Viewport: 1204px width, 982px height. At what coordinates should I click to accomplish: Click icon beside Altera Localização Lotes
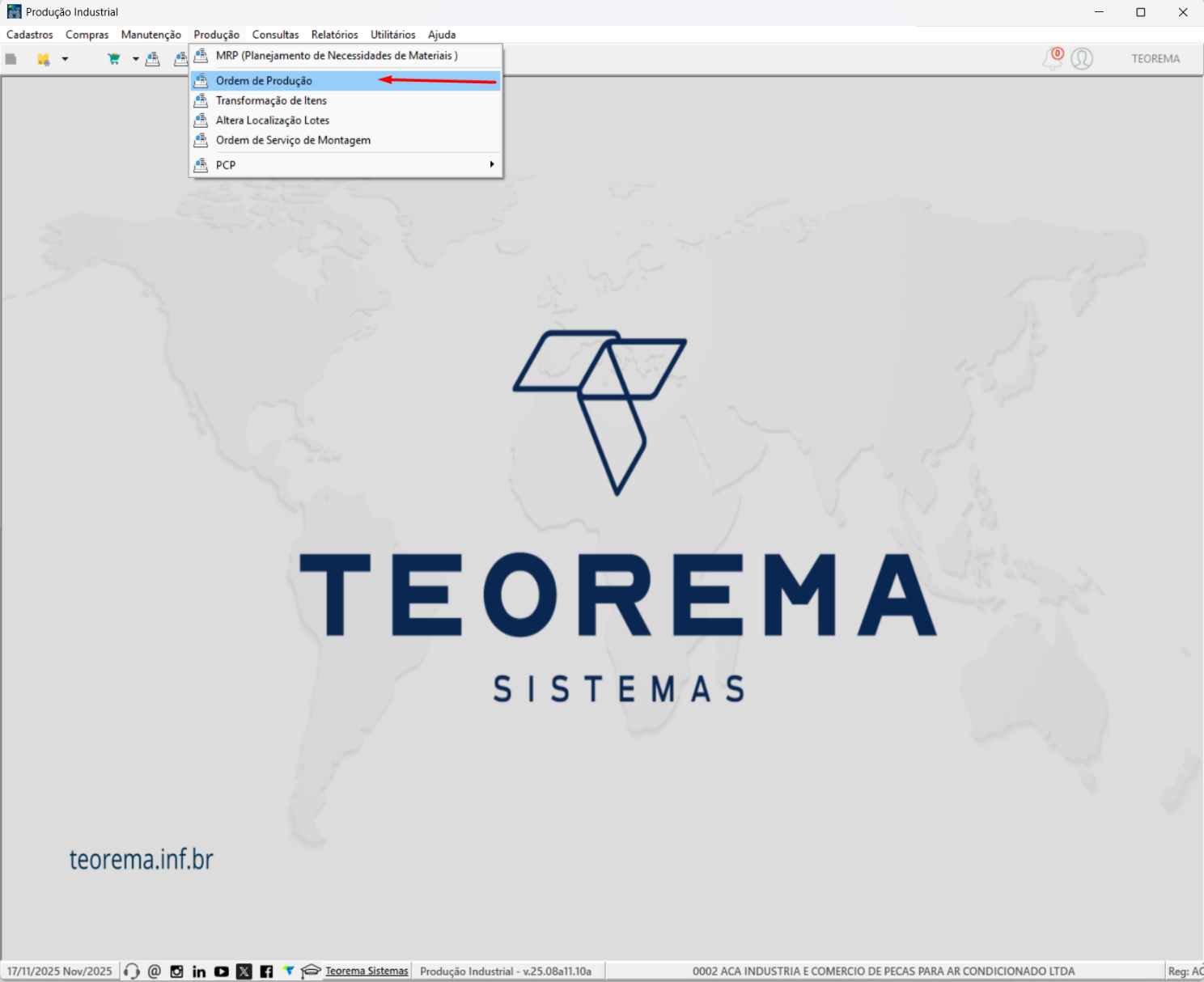201,121
